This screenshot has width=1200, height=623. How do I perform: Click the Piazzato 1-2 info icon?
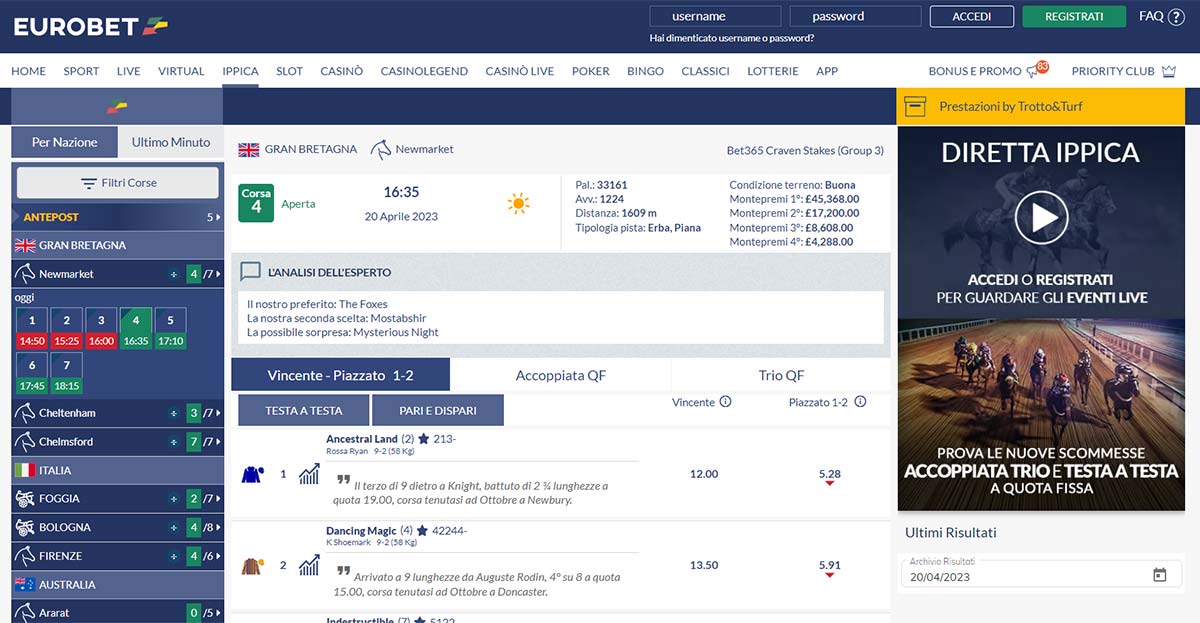(x=860, y=402)
